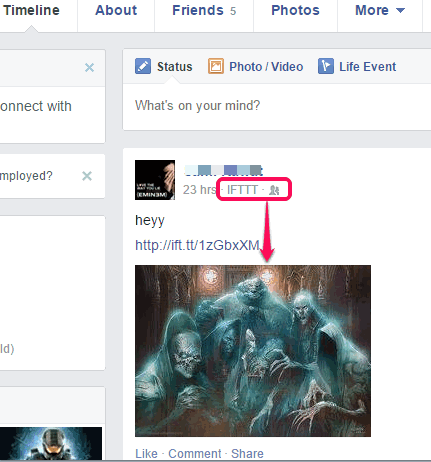Click the 'heyy' post text
This screenshot has width=431, height=462.
pyautogui.click(x=150, y=221)
